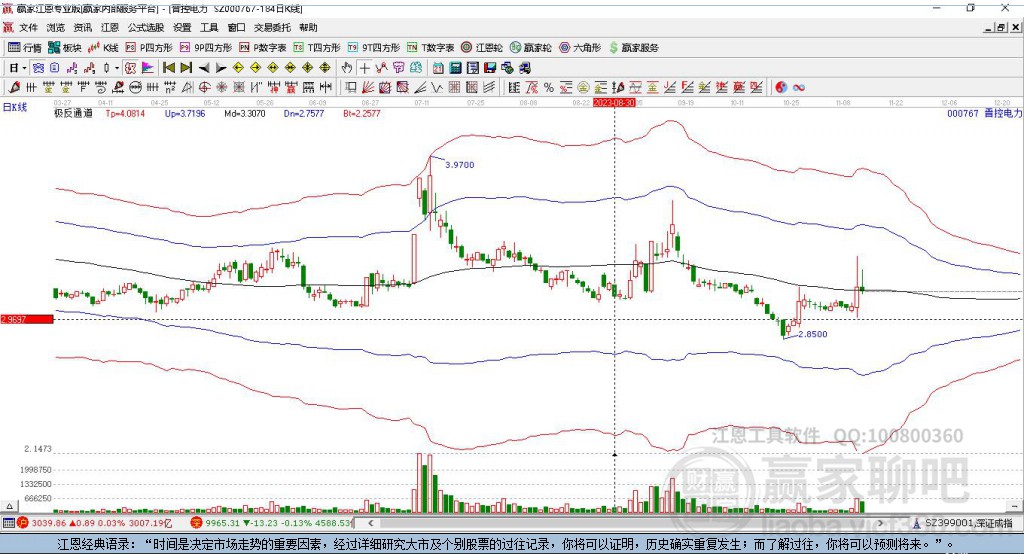
Task: Select the hand pan tool
Action: pos(347,68)
